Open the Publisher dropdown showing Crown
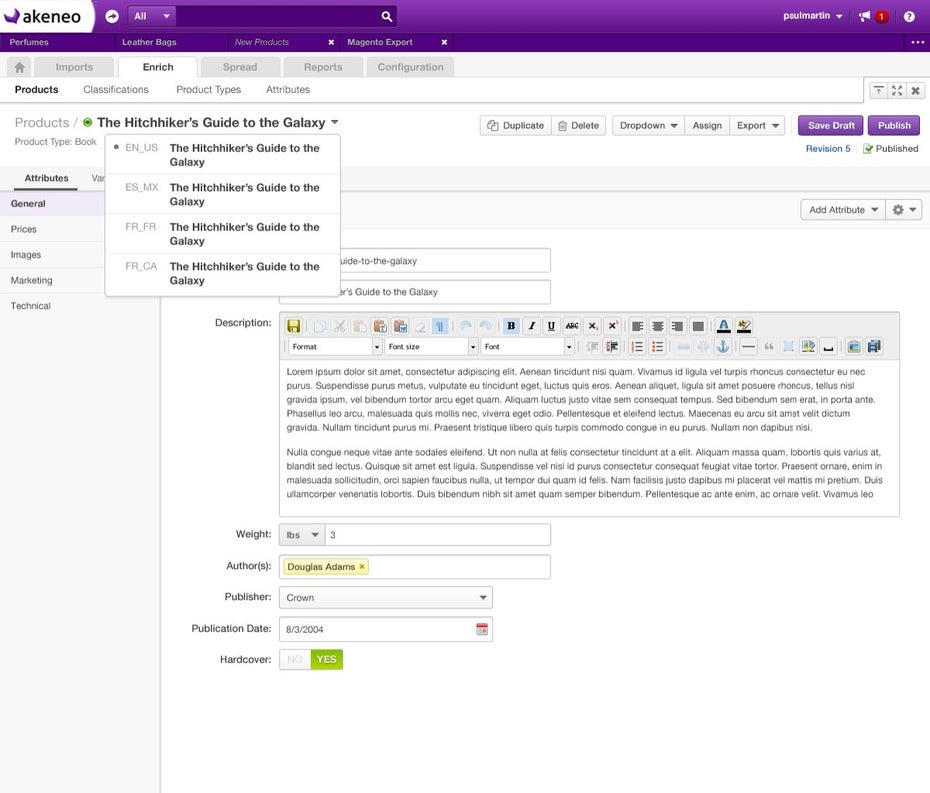This screenshot has height=793, width=930. [386, 598]
